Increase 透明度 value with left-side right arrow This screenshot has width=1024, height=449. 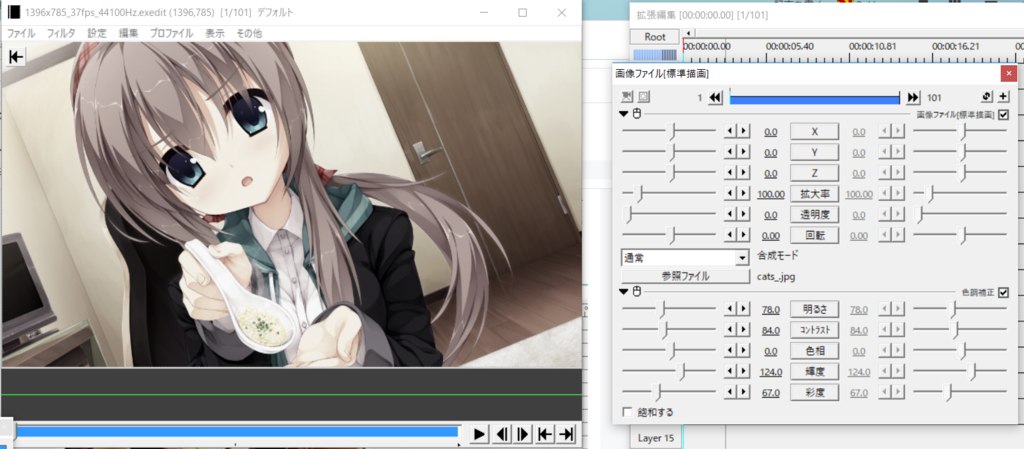(x=743, y=215)
